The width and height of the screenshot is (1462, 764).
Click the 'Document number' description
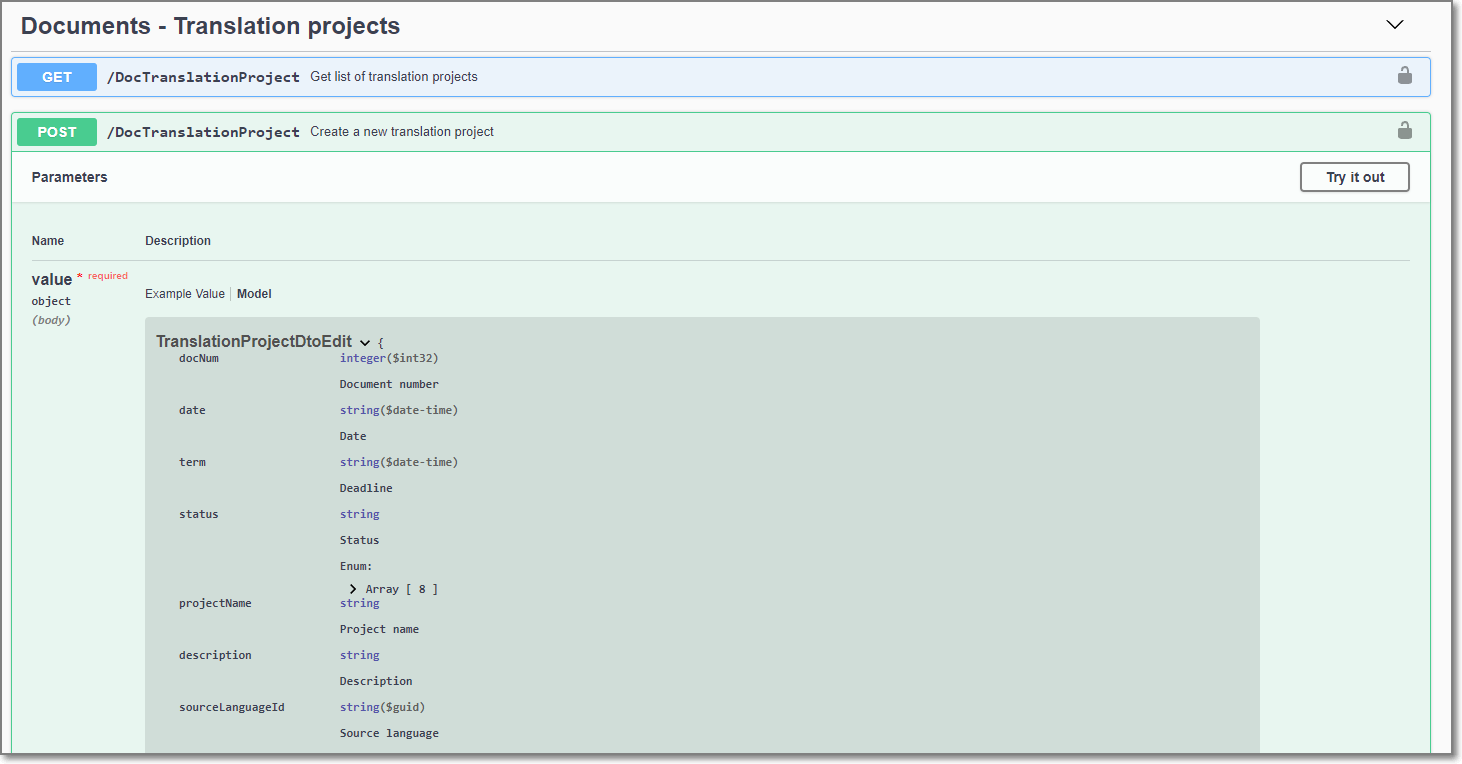click(389, 384)
